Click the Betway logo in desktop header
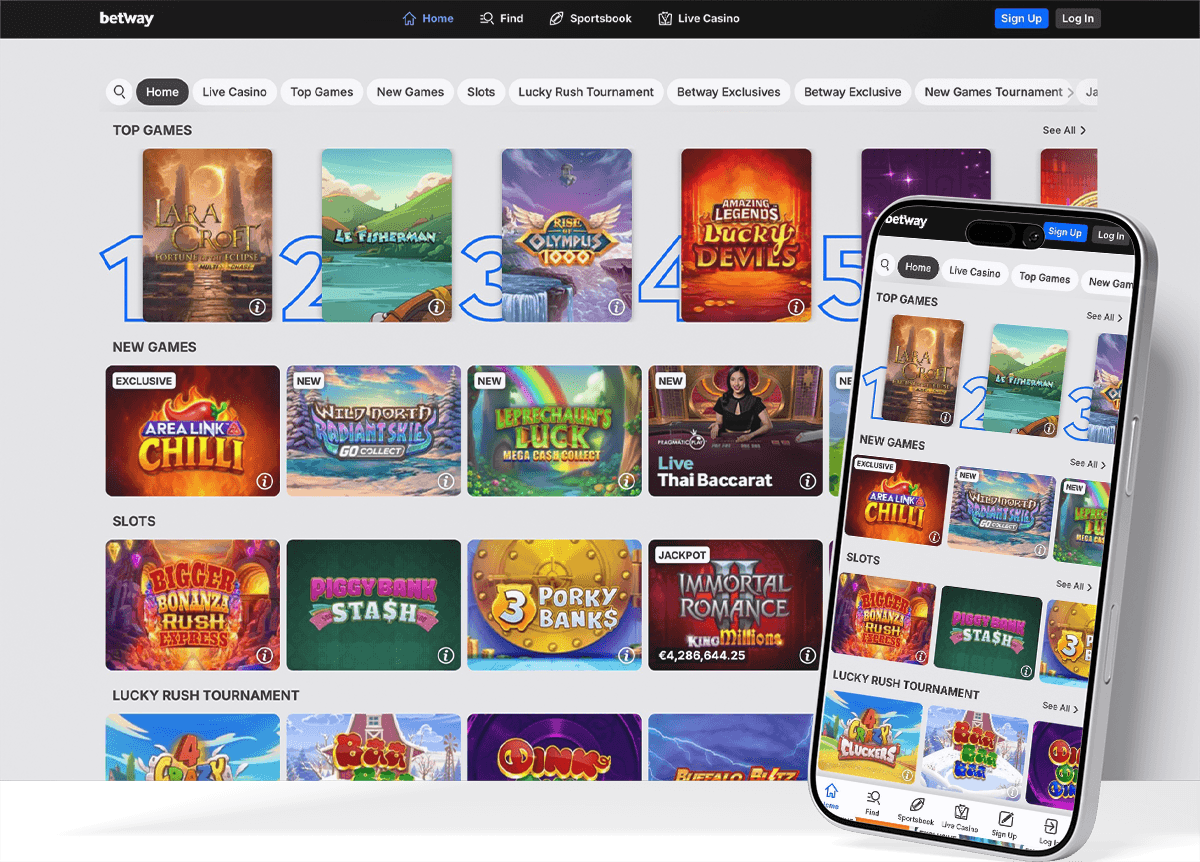Viewport: 1200px width, 862px height. pyautogui.click(x=126, y=18)
